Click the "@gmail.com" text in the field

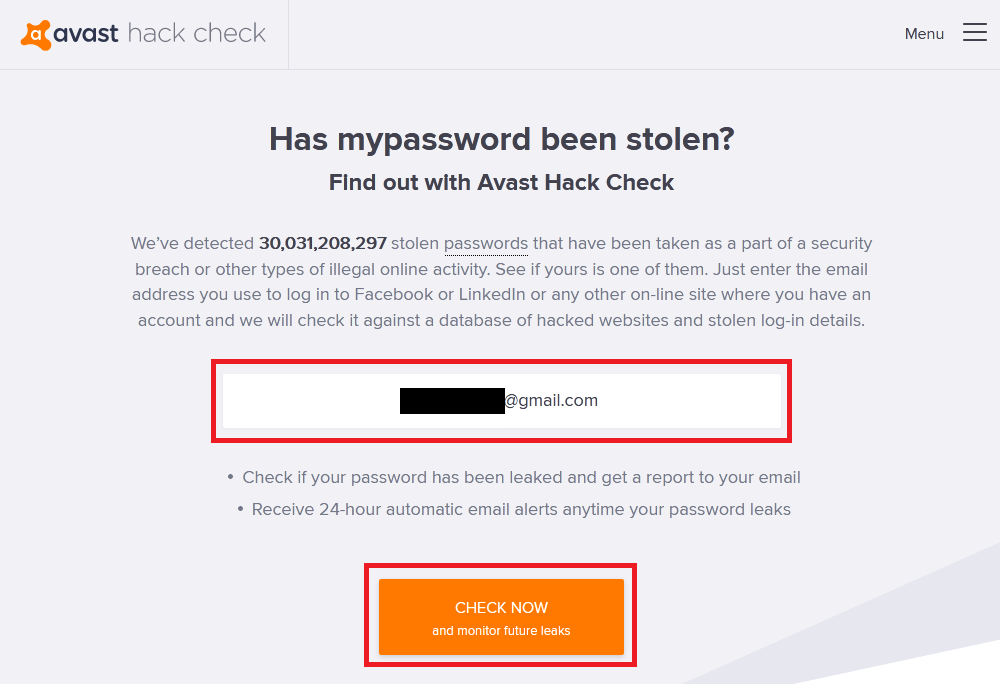551,401
